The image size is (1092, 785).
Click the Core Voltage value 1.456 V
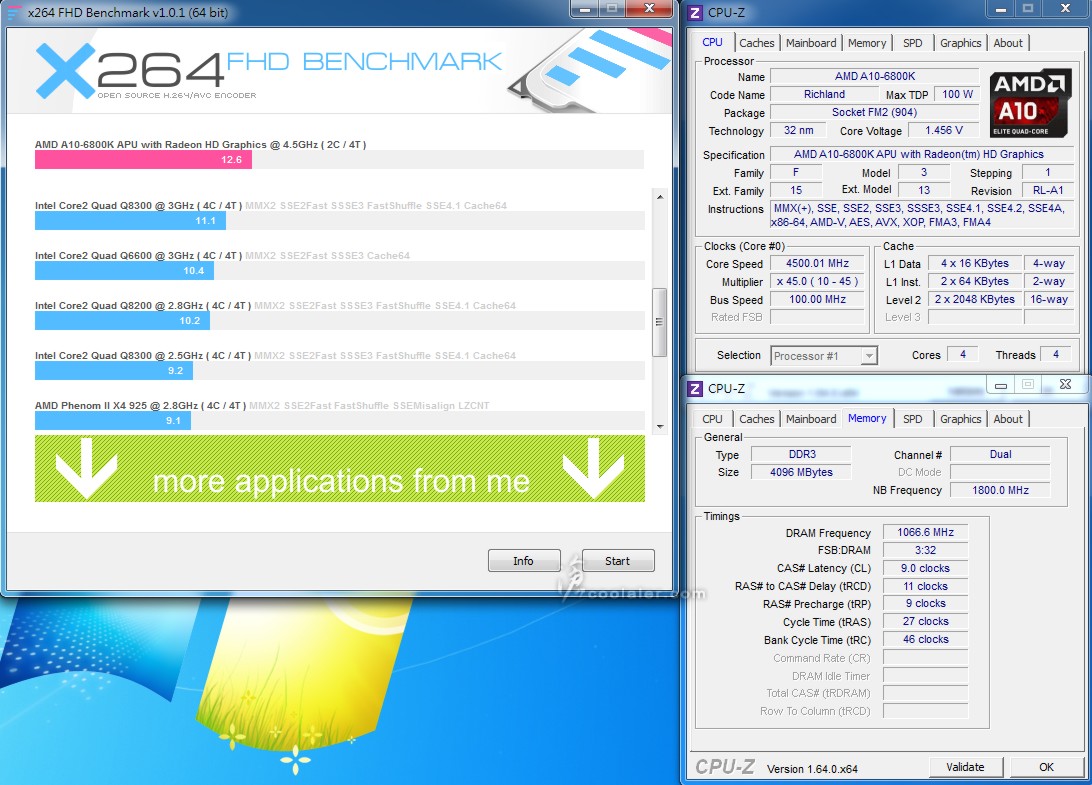(944, 131)
